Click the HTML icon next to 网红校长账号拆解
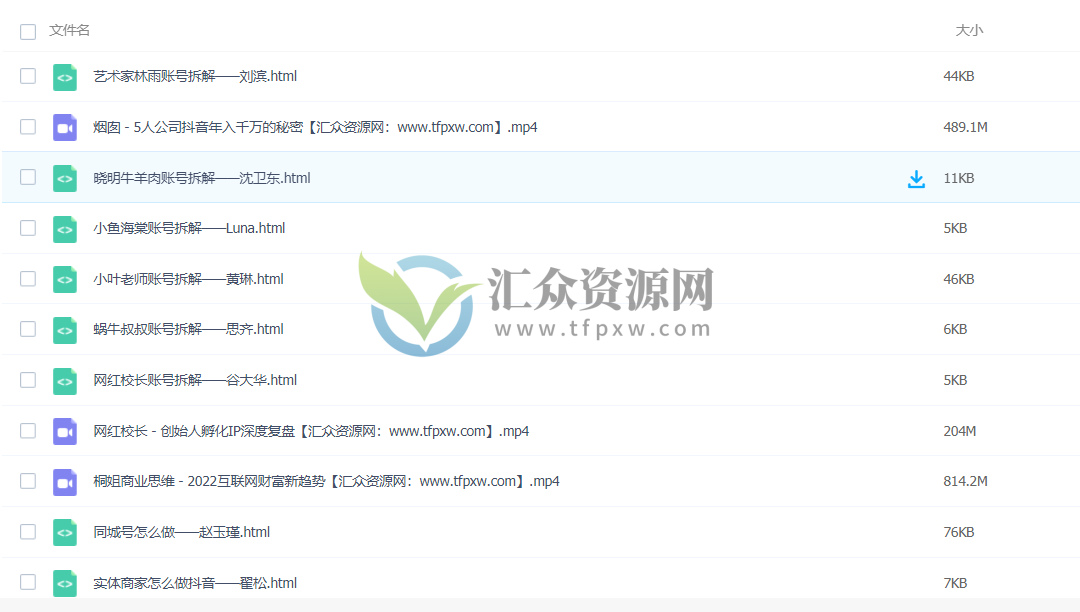The image size is (1080, 612). point(64,380)
